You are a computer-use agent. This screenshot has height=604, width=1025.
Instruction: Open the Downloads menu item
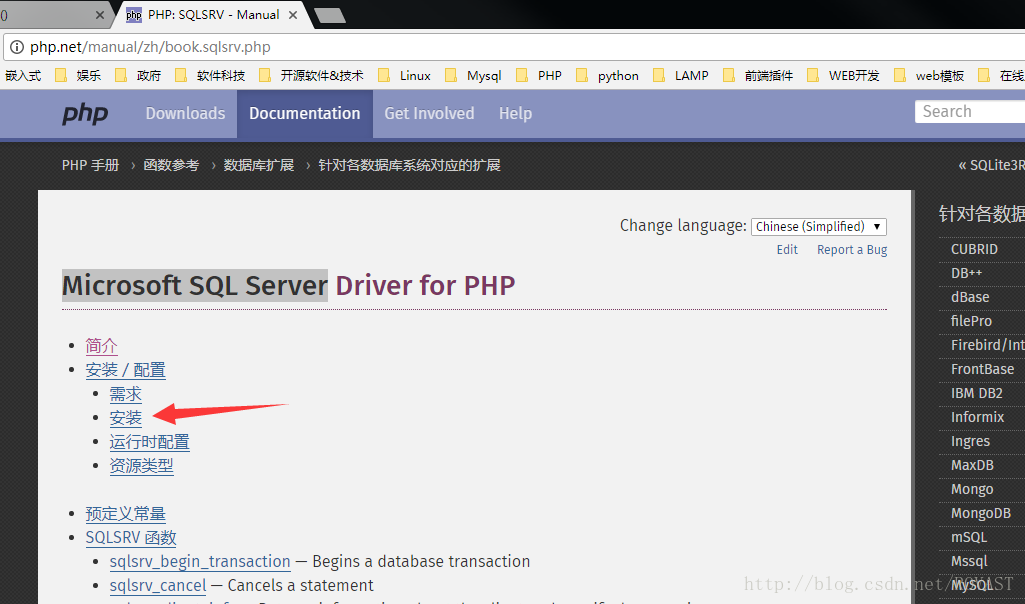[185, 114]
